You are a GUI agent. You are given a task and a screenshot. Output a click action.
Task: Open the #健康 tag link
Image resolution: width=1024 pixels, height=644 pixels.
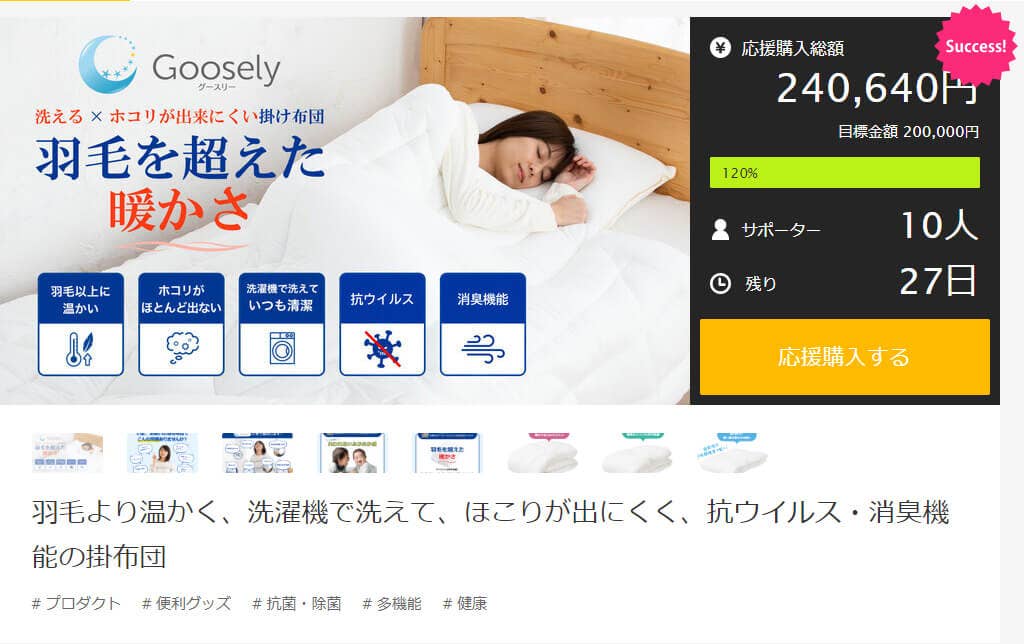coord(465,604)
